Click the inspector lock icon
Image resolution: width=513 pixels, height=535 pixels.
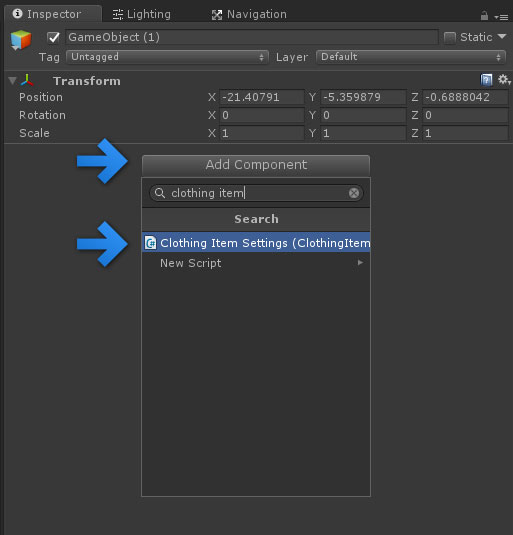(484, 15)
